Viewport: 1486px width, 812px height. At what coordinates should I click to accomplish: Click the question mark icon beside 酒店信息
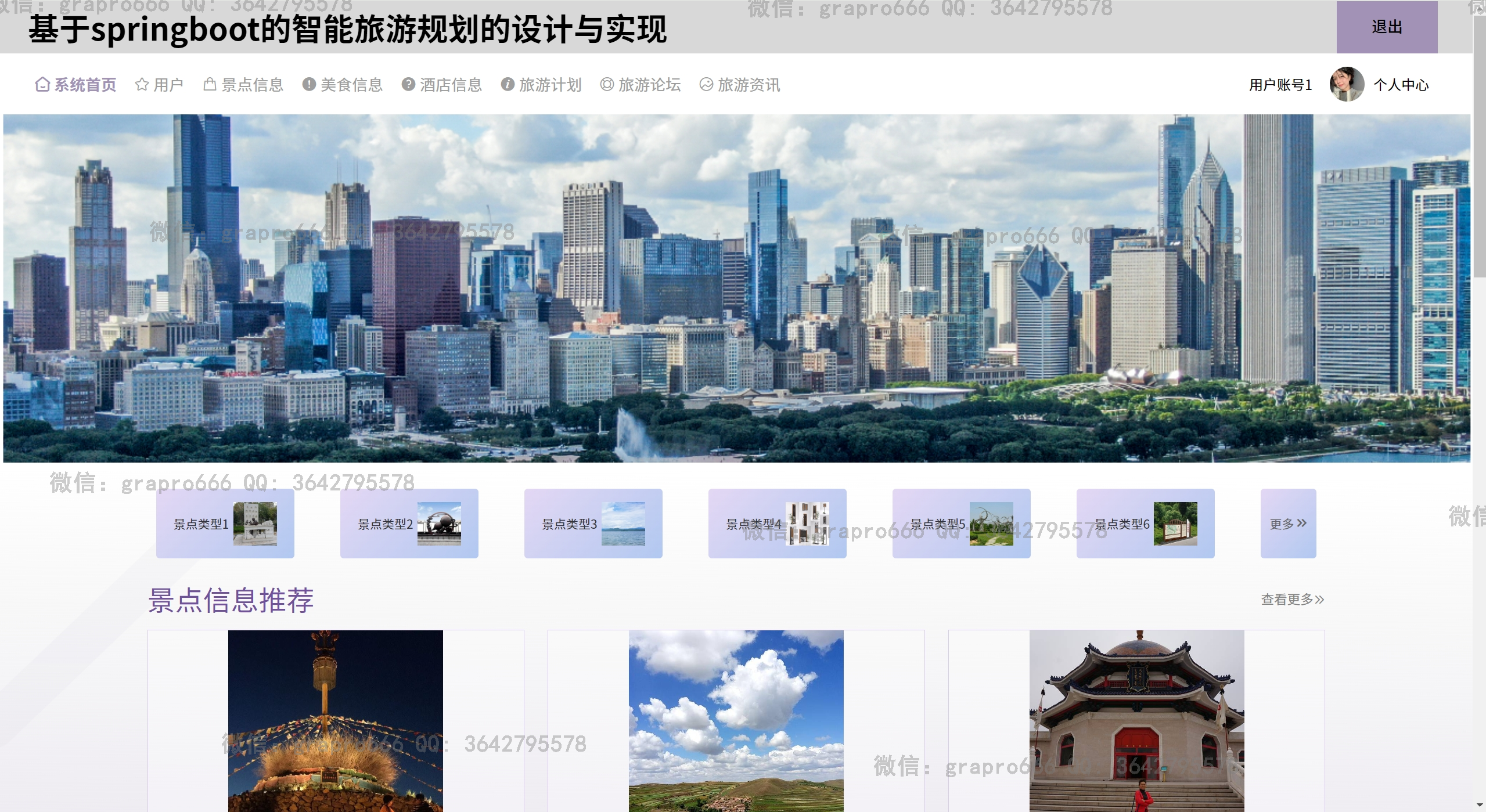point(408,85)
